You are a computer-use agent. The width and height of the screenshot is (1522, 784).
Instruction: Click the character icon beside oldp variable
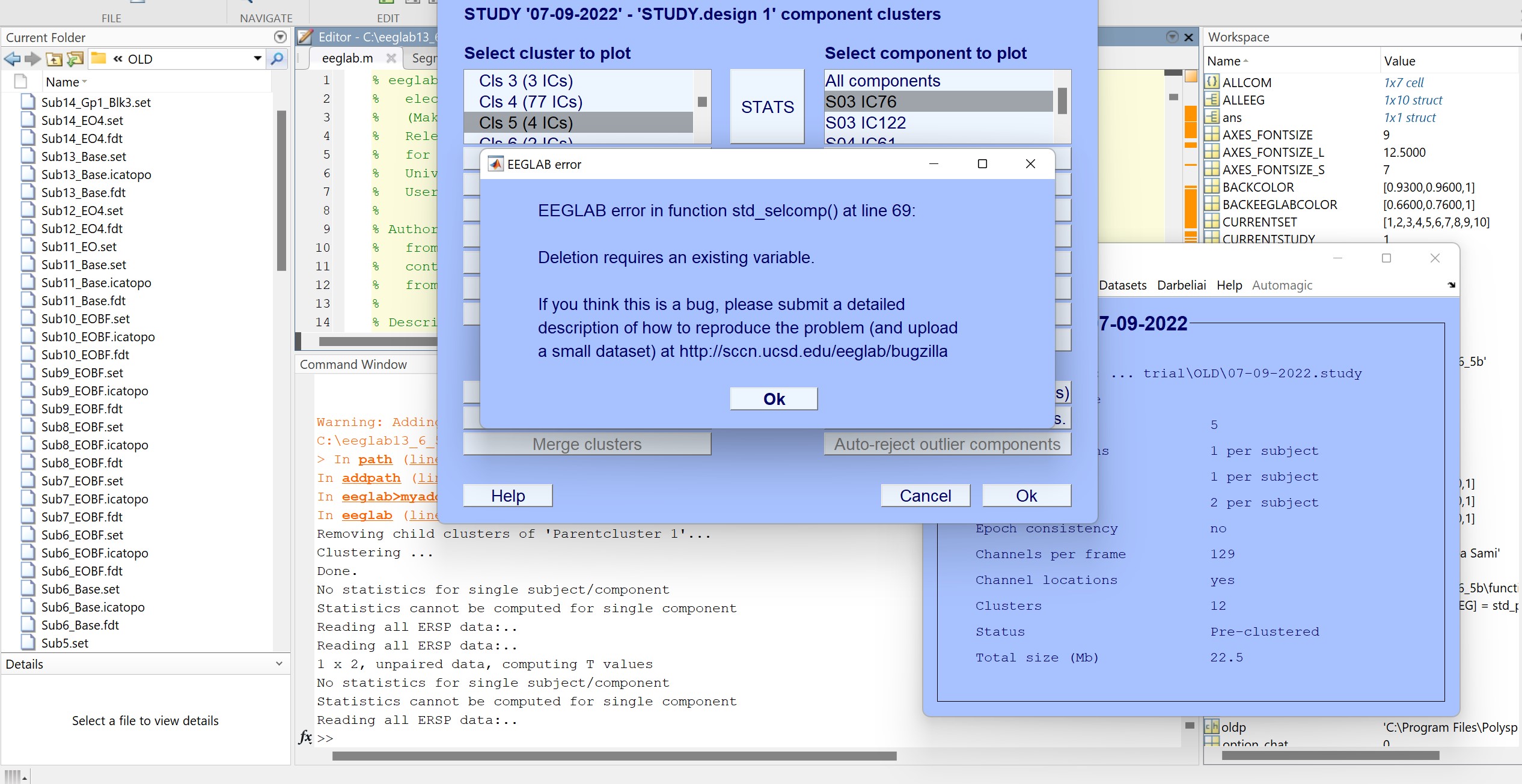pos(1212,727)
